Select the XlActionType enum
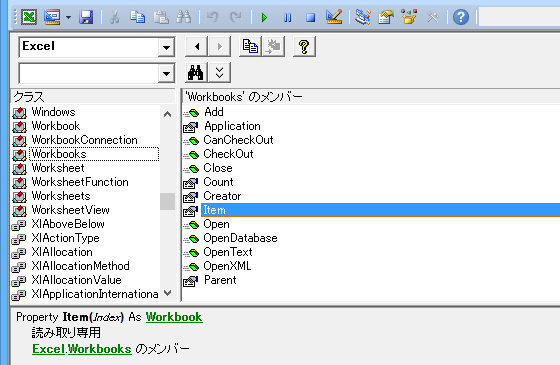This screenshot has width=560, height=365. tap(65, 238)
